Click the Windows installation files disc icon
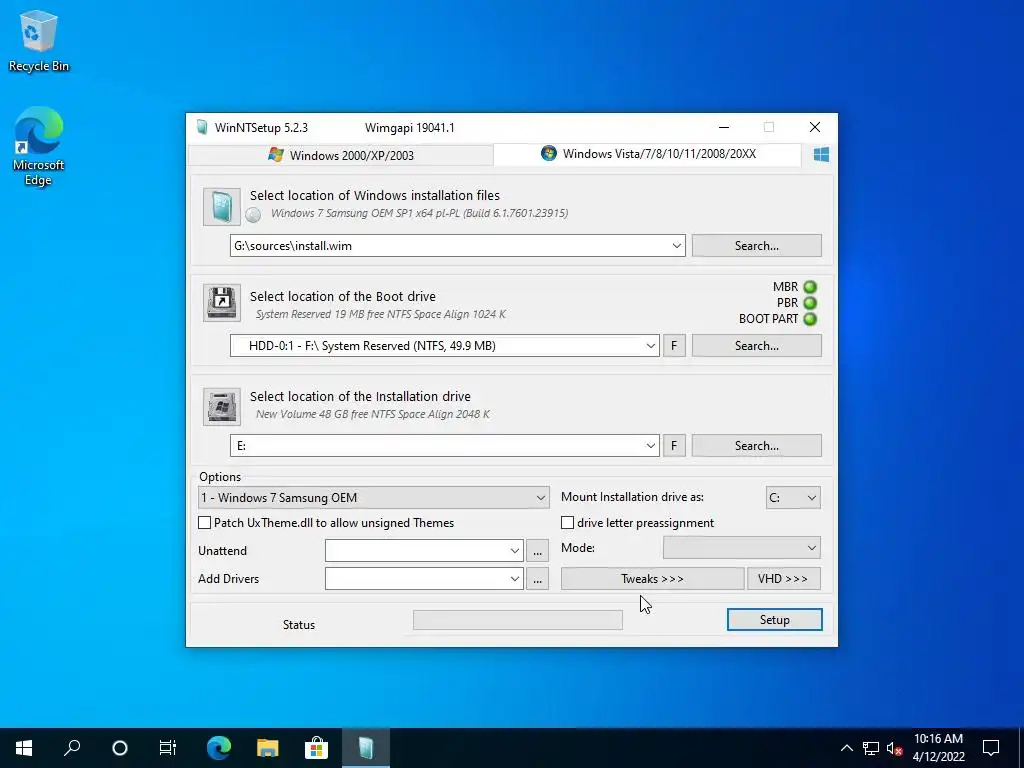Screen dimensions: 1024x768 [x=221, y=207]
